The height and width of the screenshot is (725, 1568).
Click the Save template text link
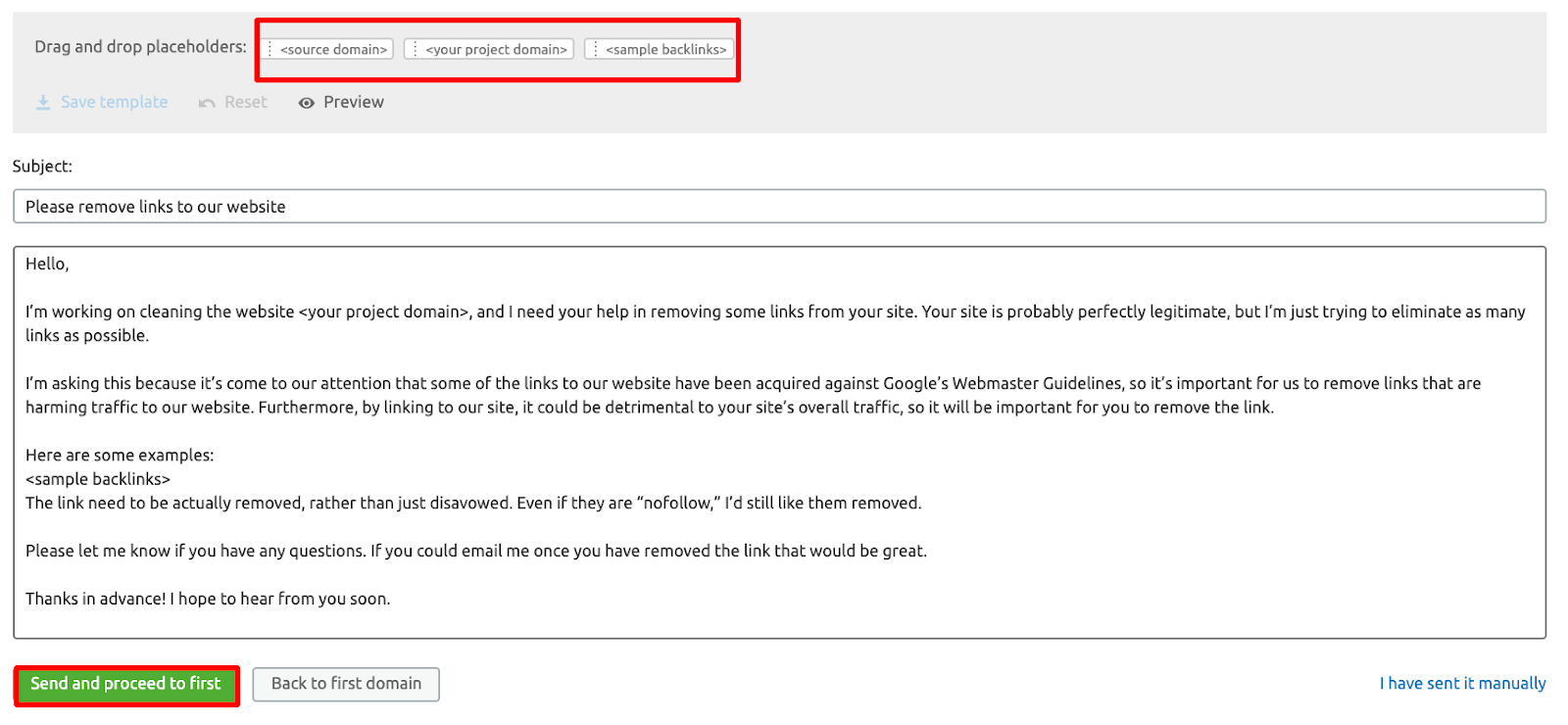click(114, 102)
